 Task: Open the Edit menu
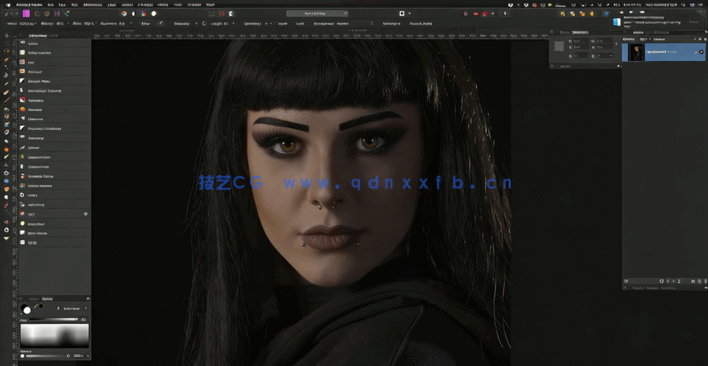(62, 5)
